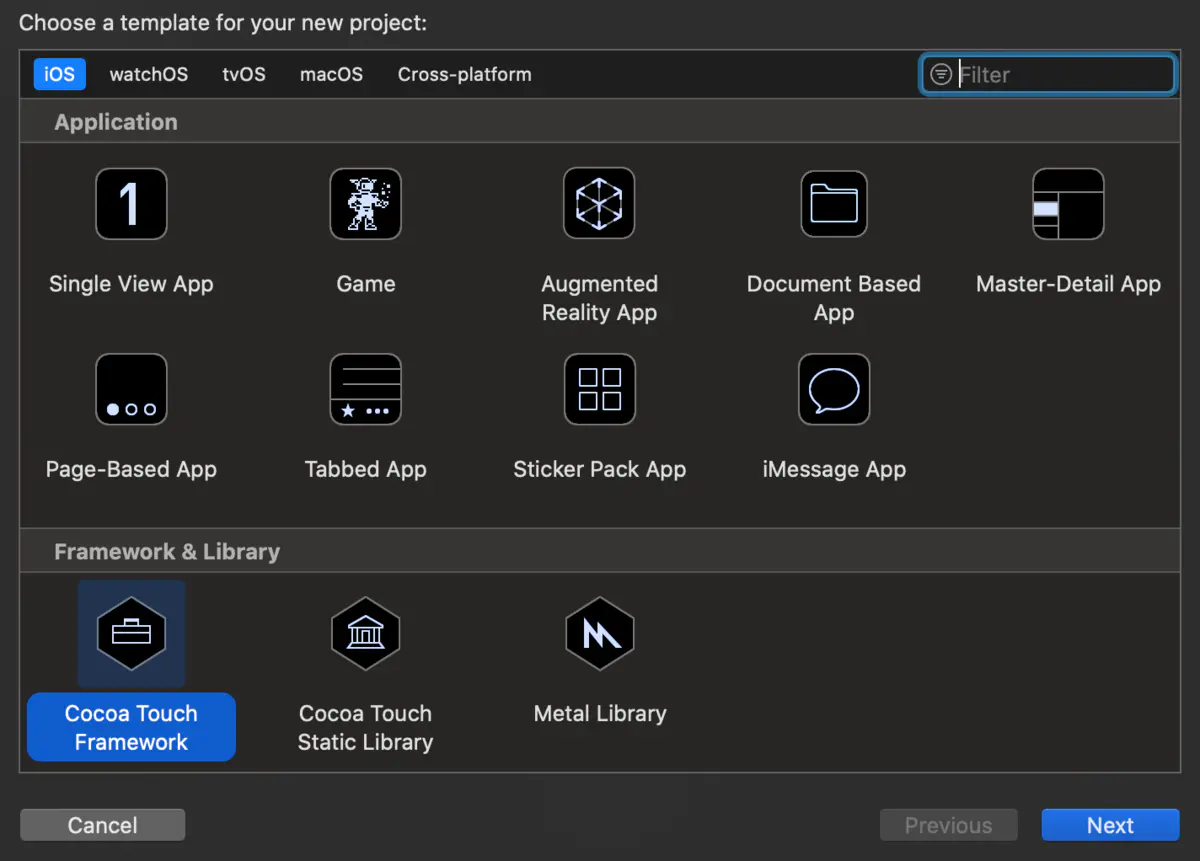
Task: Click the Game template label
Action: [366, 284]
